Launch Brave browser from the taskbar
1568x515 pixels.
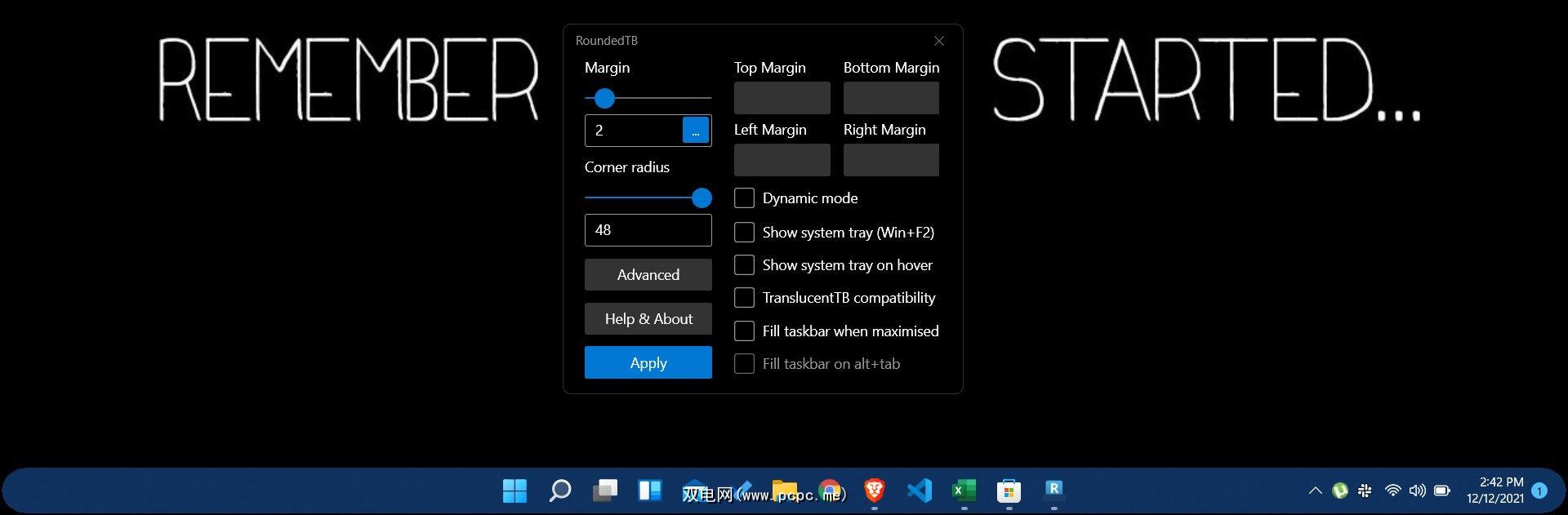point(875,490)
